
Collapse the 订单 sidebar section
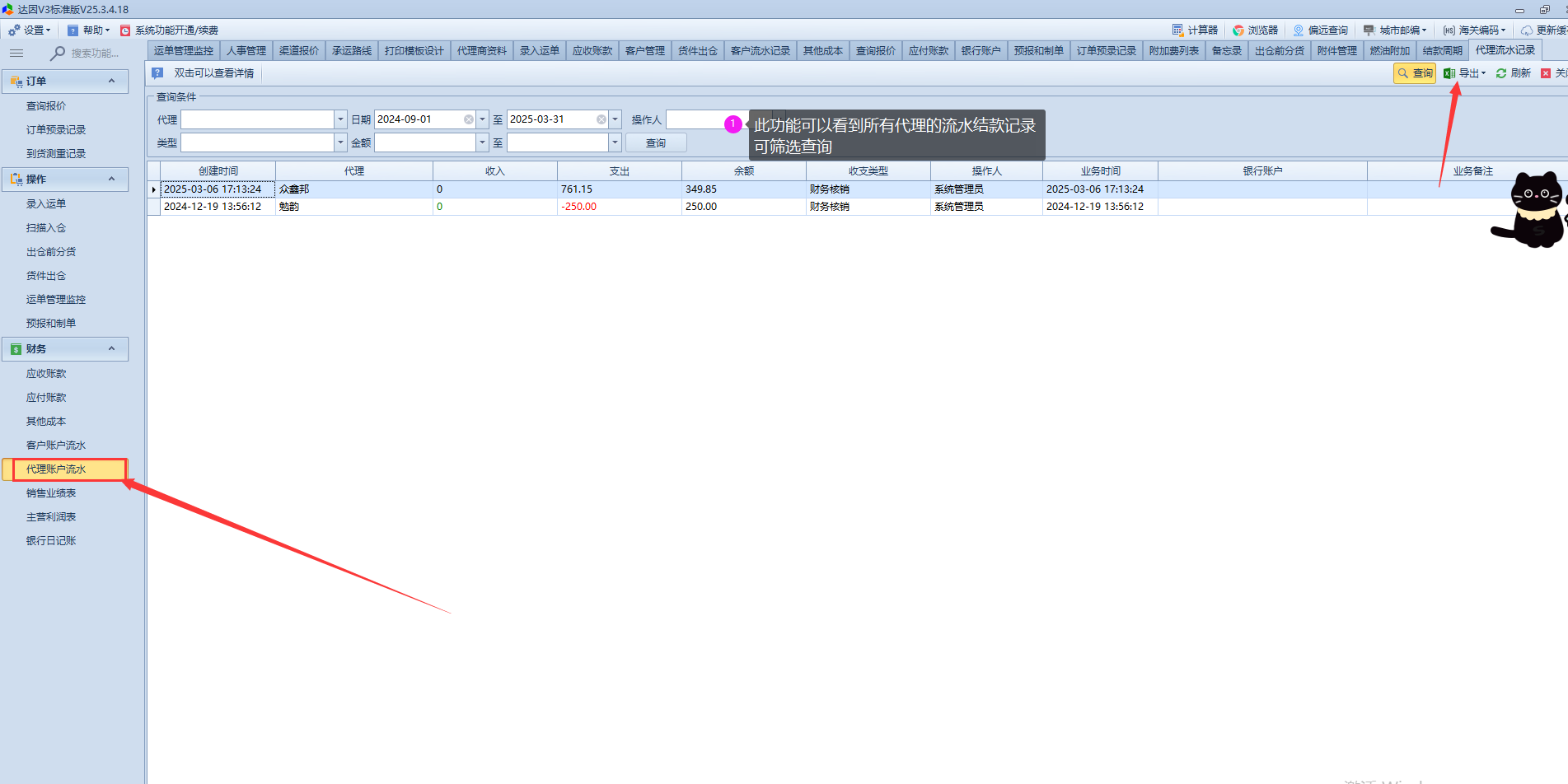[x=112, y=82]
